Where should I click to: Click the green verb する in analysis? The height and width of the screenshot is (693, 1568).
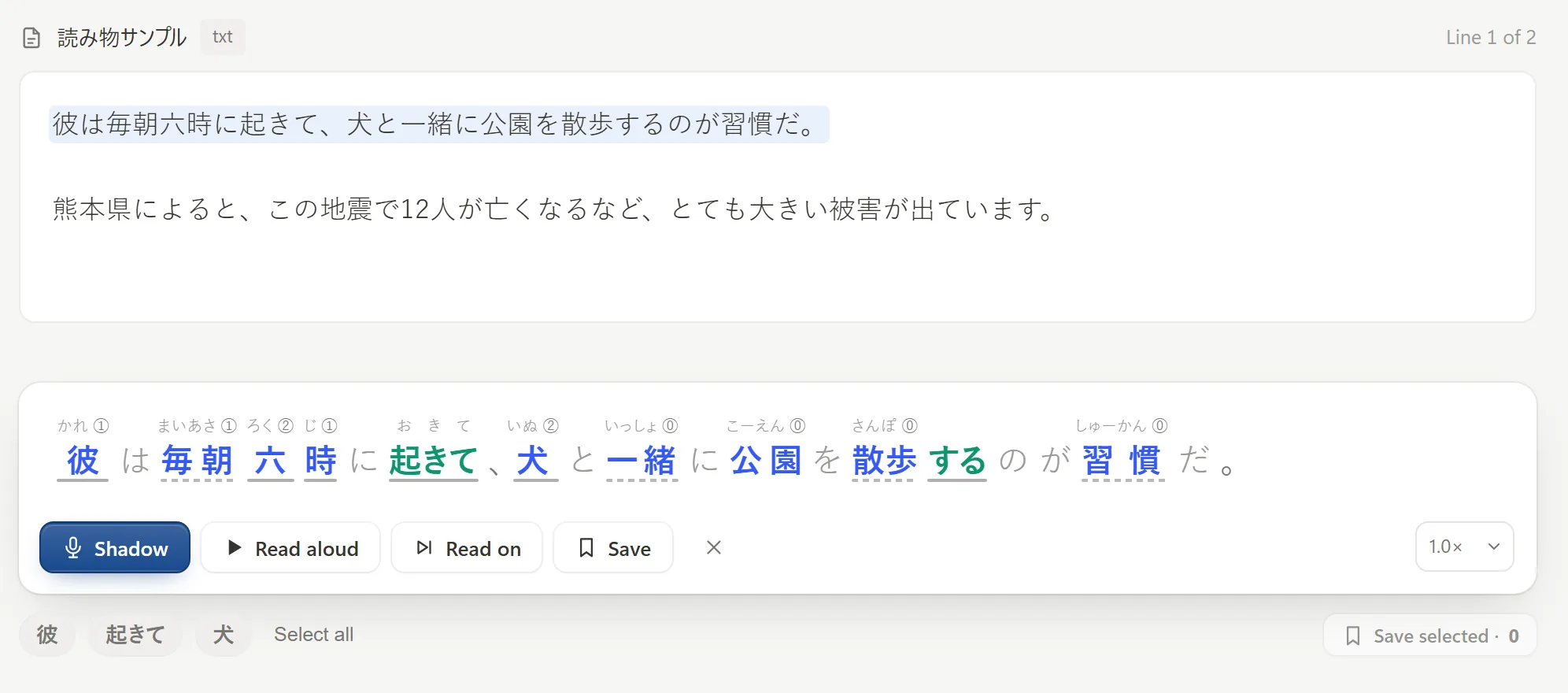[x=957, y=461]
